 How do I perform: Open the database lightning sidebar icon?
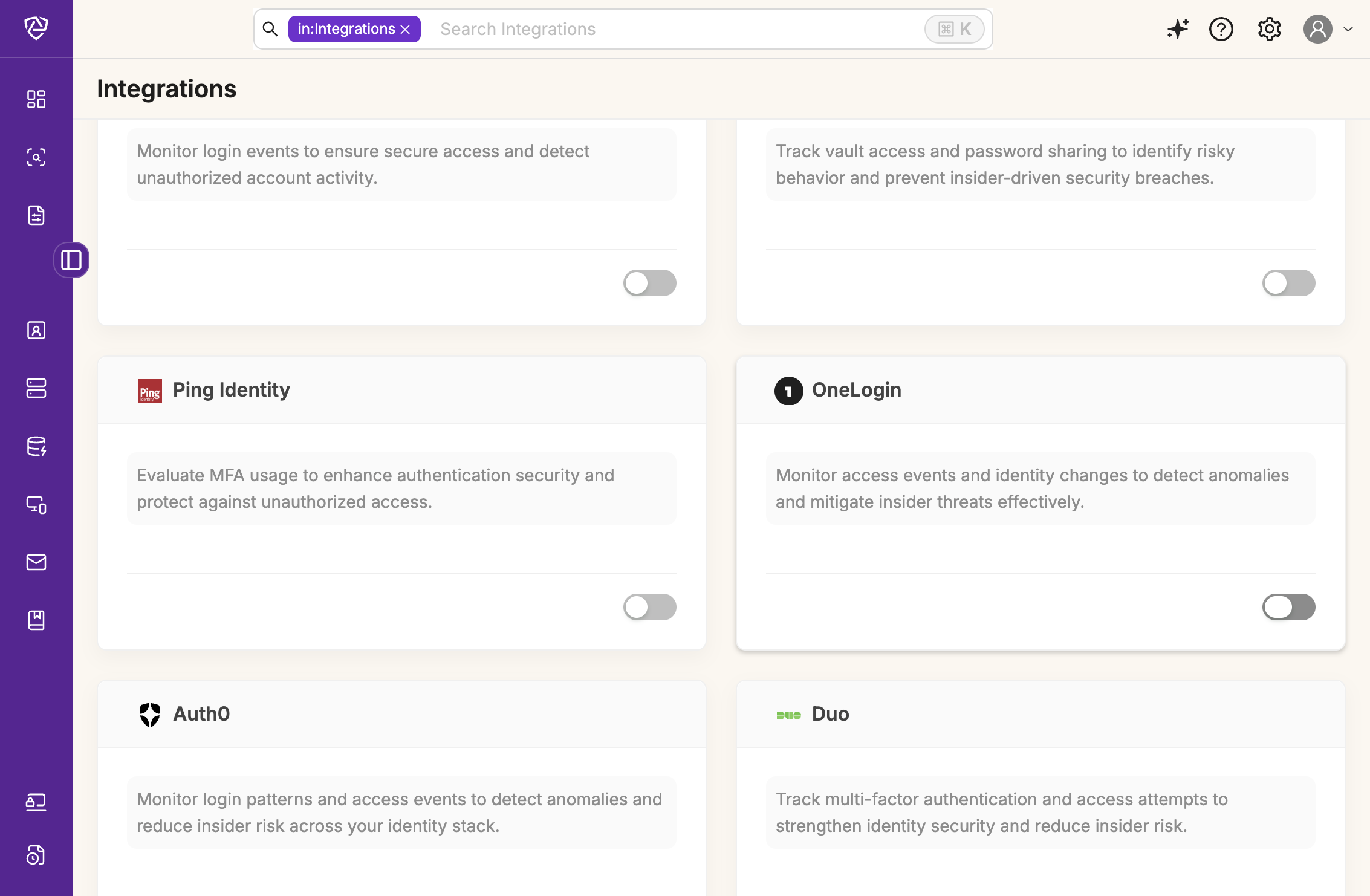(x=36, y=446)
